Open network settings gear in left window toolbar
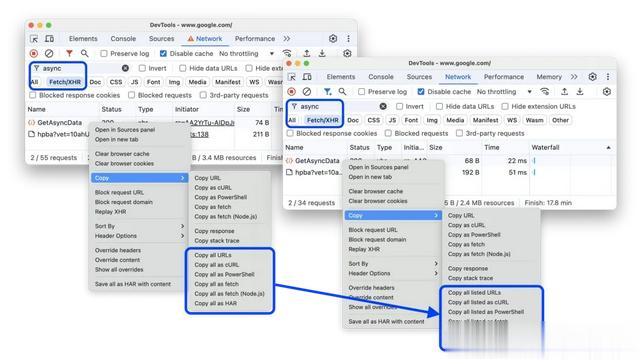 point(347,53)
